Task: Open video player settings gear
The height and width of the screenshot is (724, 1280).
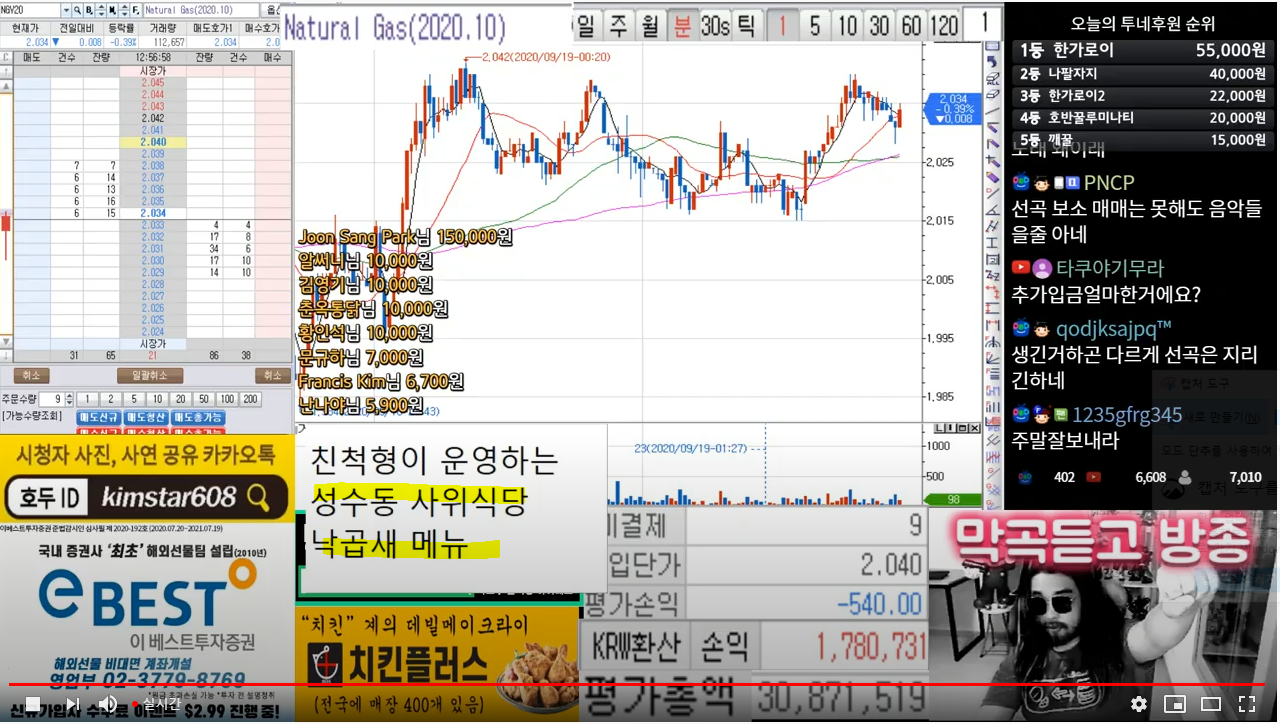Action: [x=1139, y=703]
